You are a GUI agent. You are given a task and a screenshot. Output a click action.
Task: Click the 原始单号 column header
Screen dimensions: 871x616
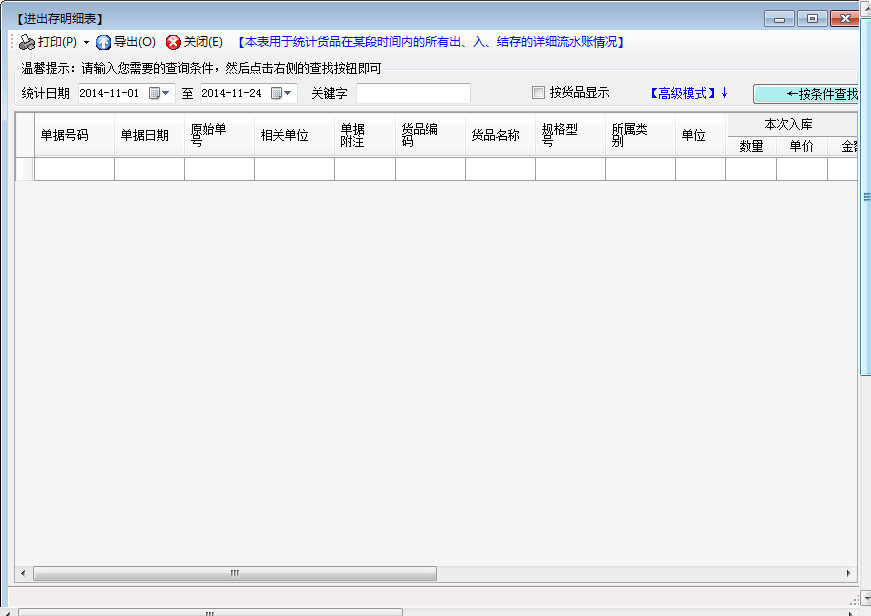(x=219, y=135)
